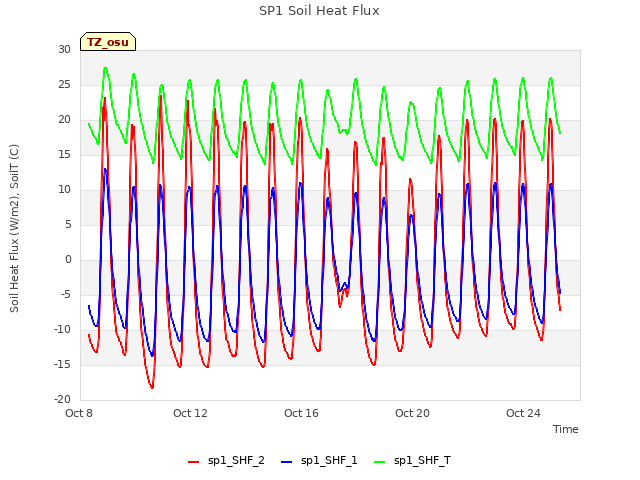Click the -15 y-axis tick label
This screenshot has height=480, width=640.
[x=62, y=364]
